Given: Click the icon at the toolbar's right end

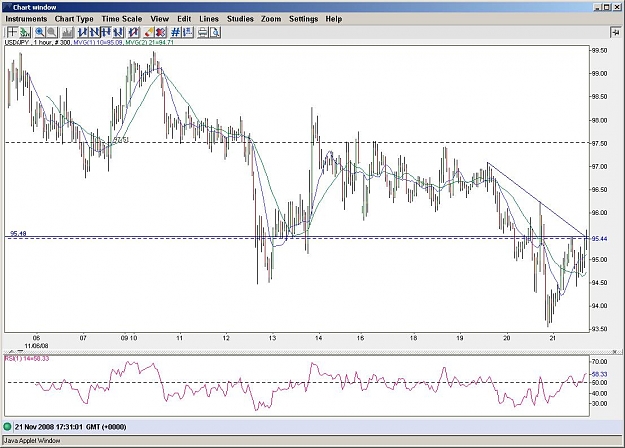Looking at the screenshot, I should pos(615,32).
